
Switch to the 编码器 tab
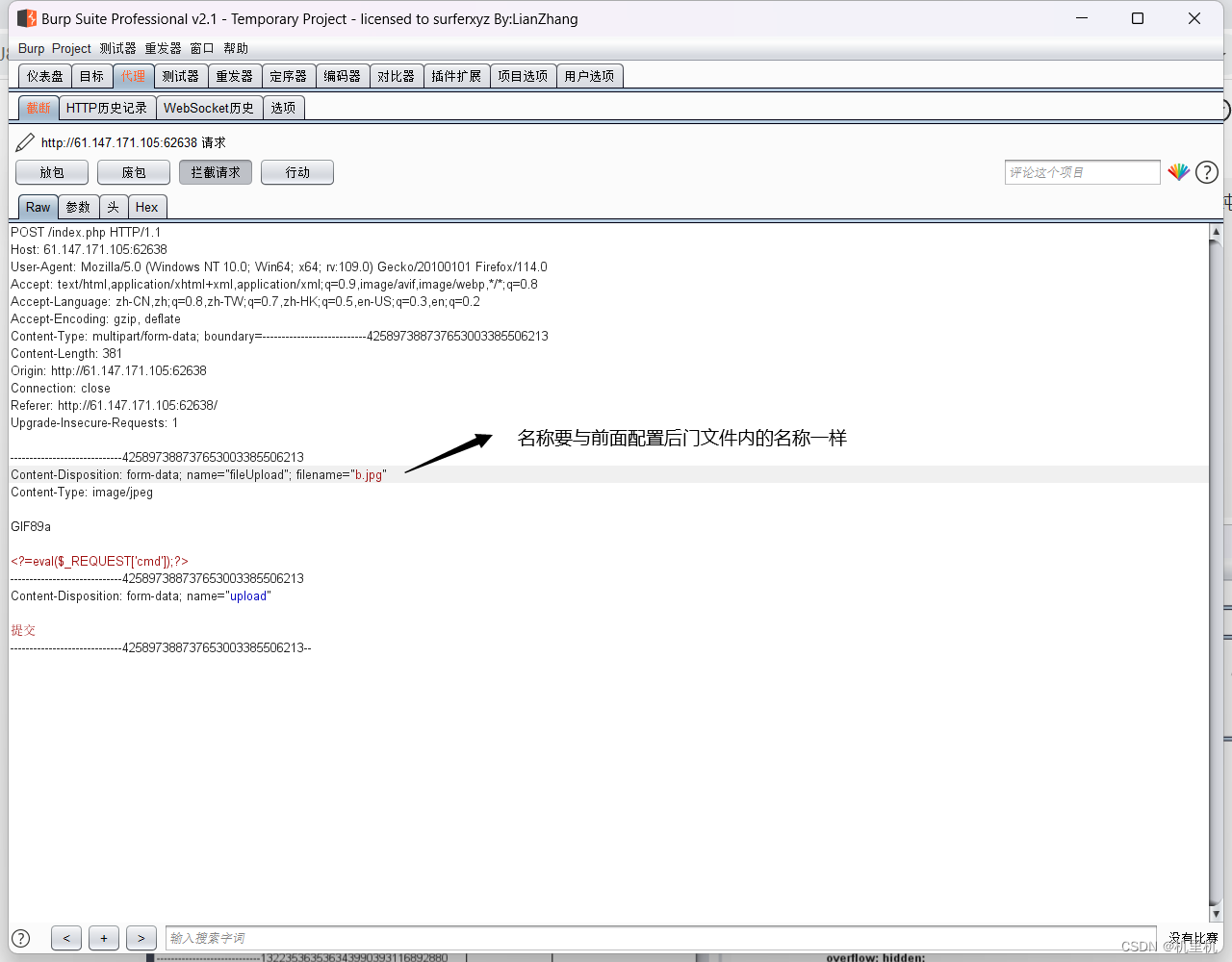343,76
